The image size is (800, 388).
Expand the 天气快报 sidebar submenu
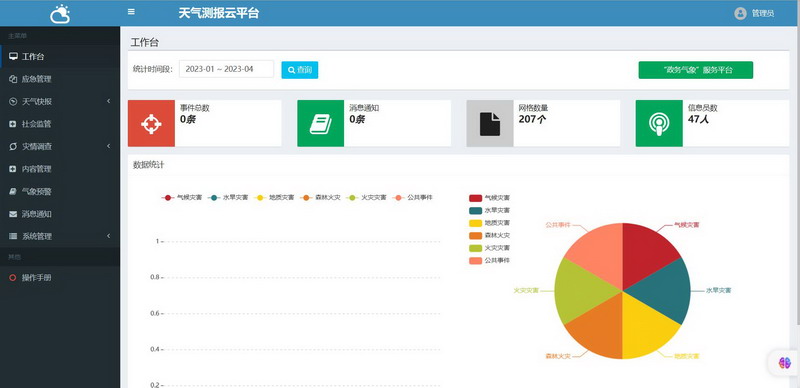tap(60, 102)
